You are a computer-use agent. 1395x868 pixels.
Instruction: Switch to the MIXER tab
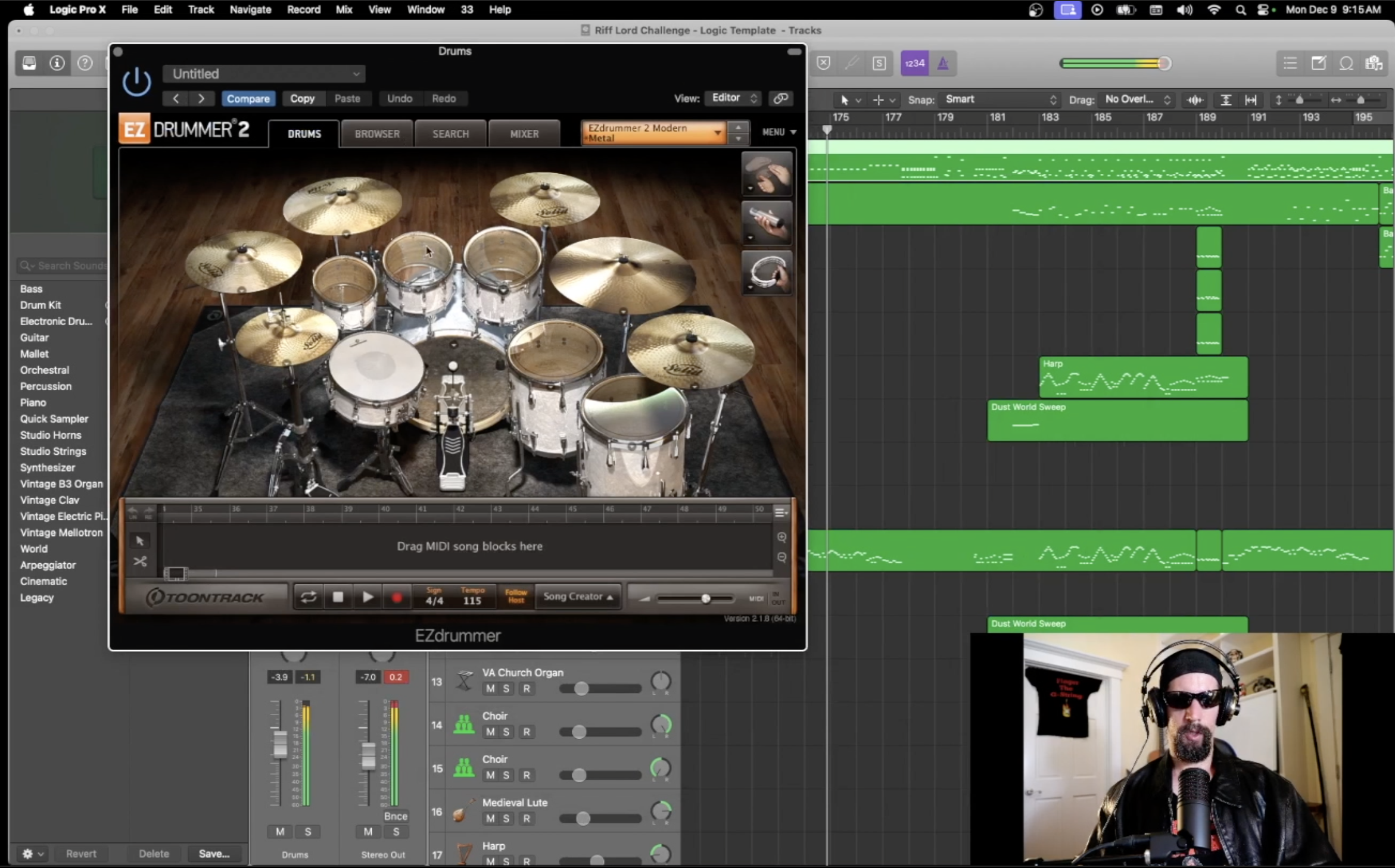tap(524, 134)
